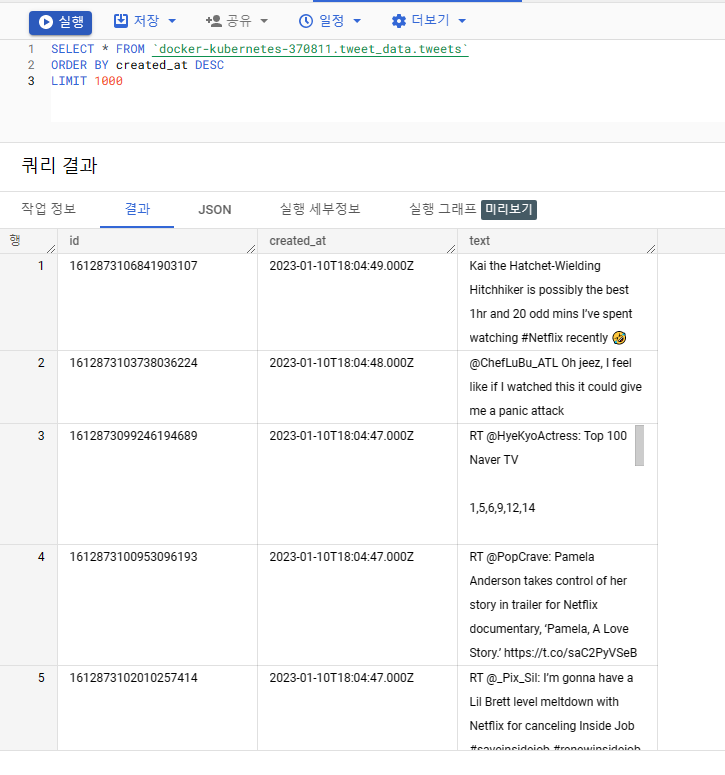Image resolution: width=725 pixels, height=775 pixels.
Task: Expand the 저장 dropdown arrow
Action: [172, 21]
